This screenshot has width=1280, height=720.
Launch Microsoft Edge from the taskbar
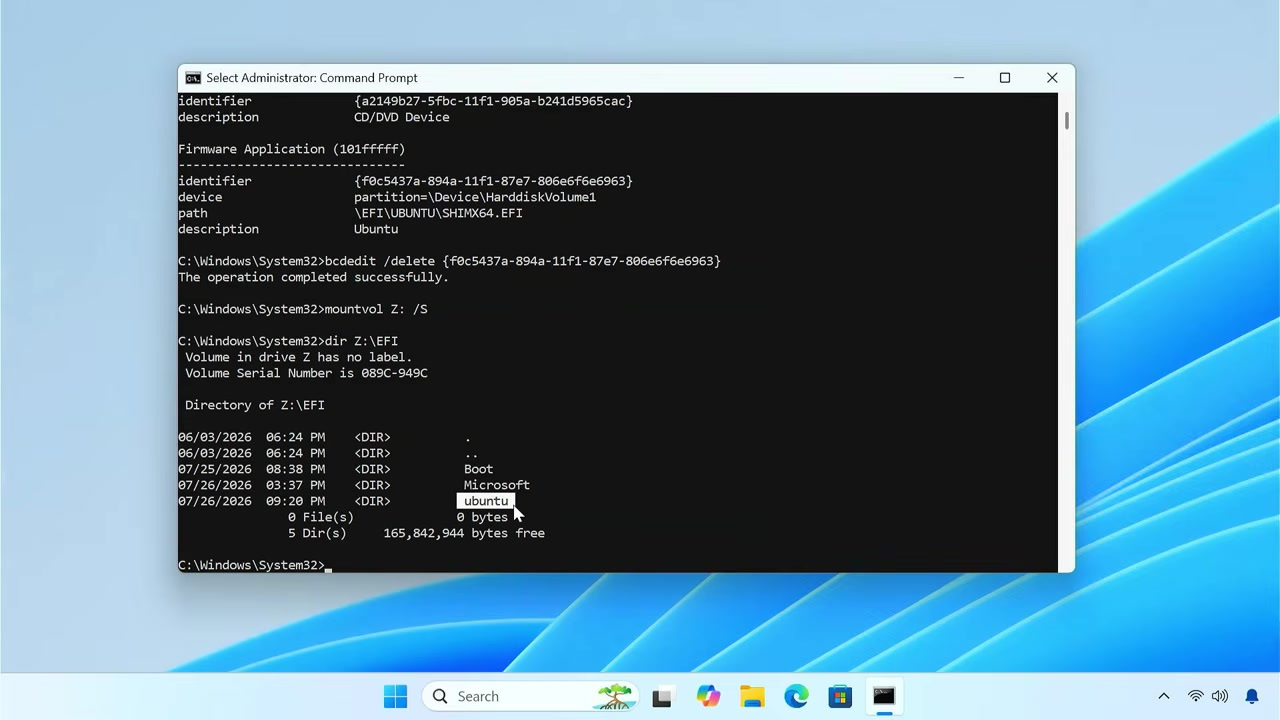796,696
